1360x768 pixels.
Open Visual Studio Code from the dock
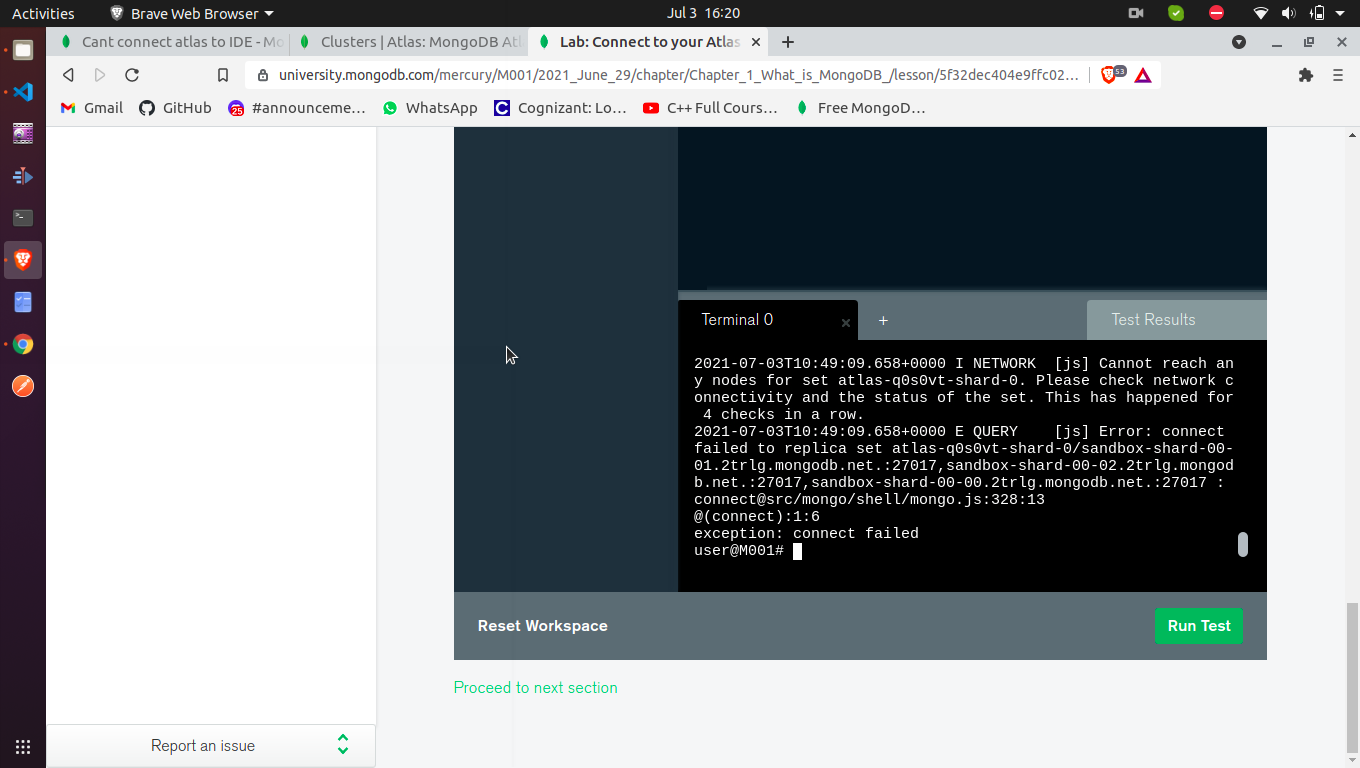[23, 92]
